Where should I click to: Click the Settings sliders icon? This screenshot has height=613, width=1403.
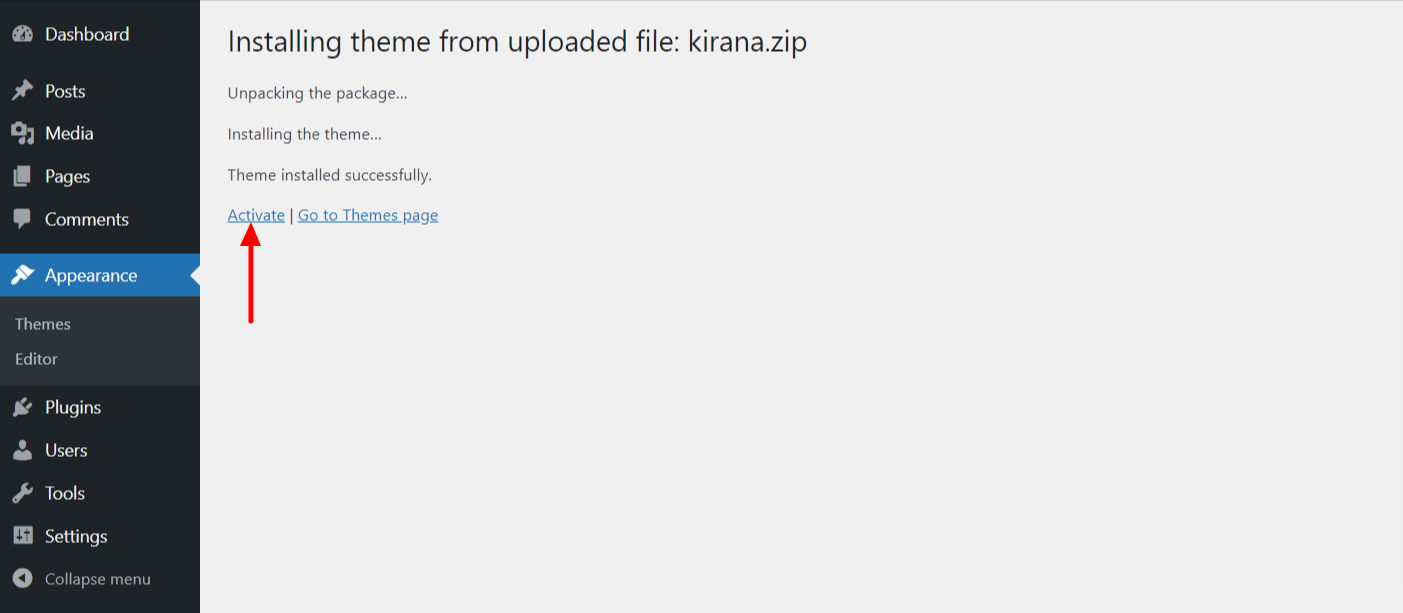[24, 536]
